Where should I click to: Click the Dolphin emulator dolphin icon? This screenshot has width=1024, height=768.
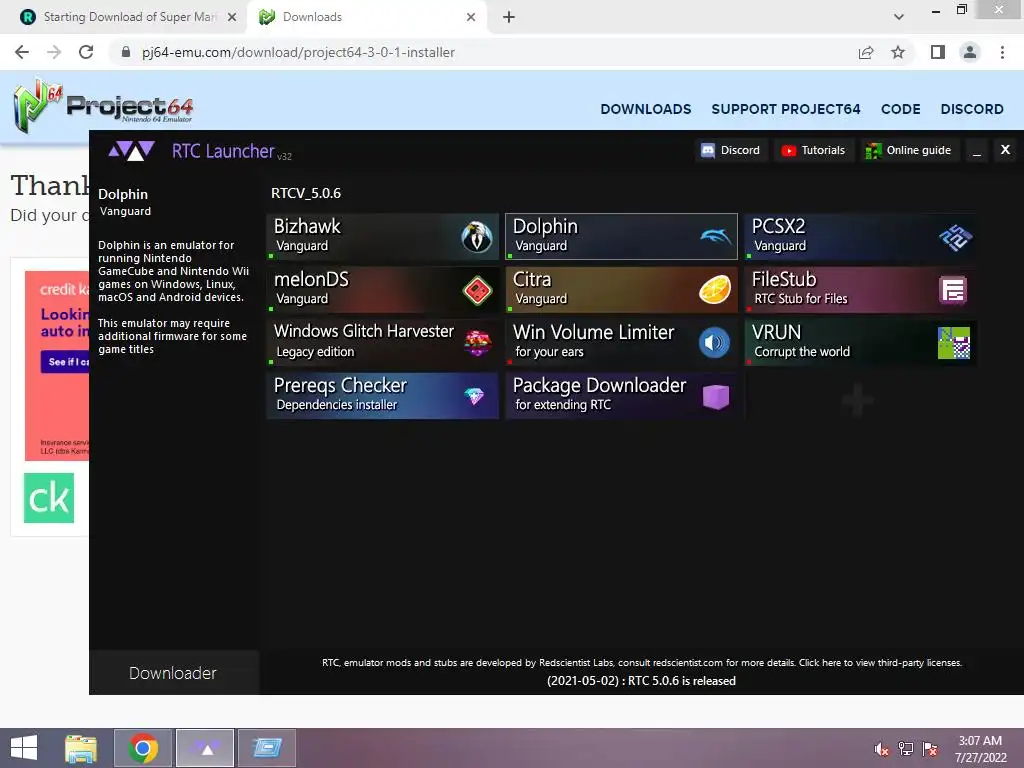[715, 236]
